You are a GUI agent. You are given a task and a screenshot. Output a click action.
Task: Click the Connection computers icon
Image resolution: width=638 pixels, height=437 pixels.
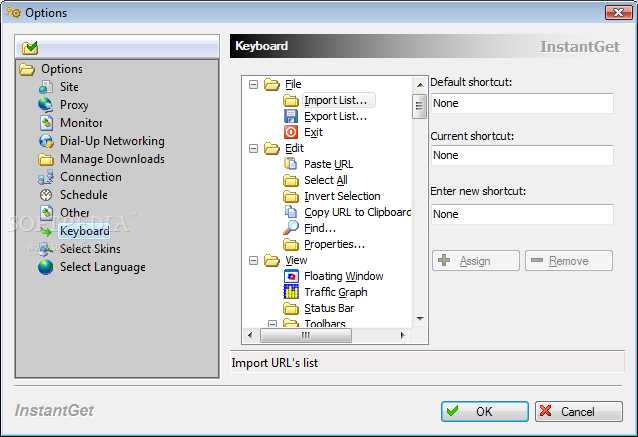point(46,177)
